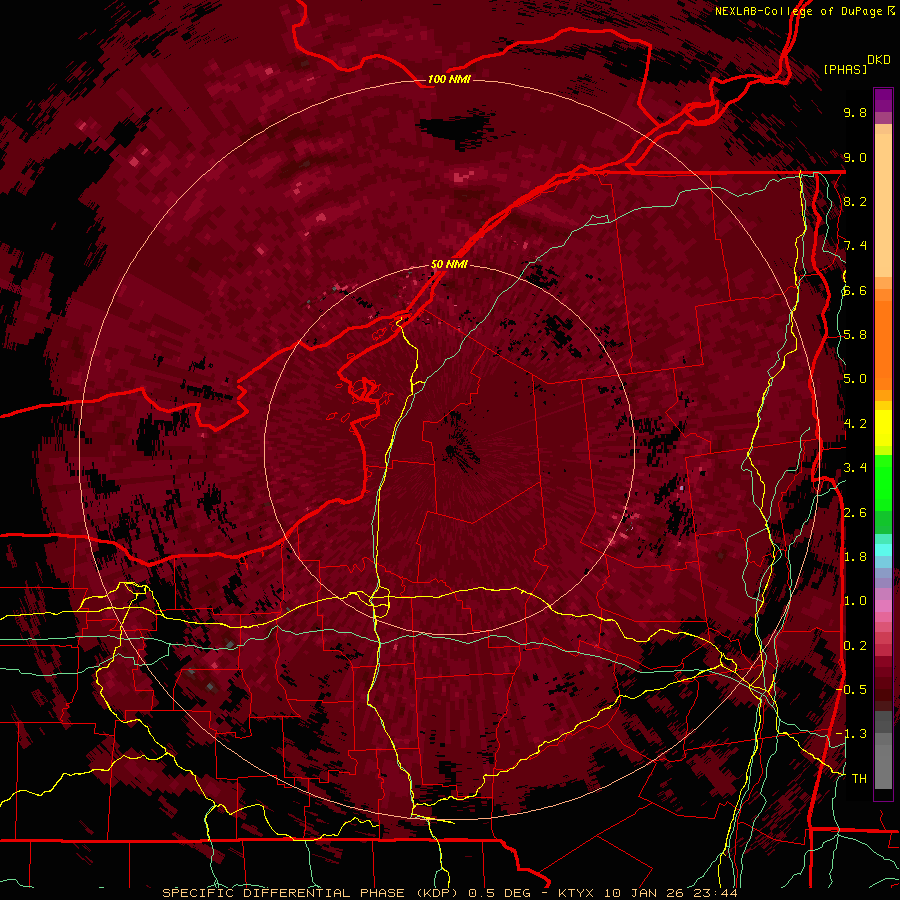Select the -0.5 legend value
Viewport: 900px width, 900px height.
[x=851, y=690]
